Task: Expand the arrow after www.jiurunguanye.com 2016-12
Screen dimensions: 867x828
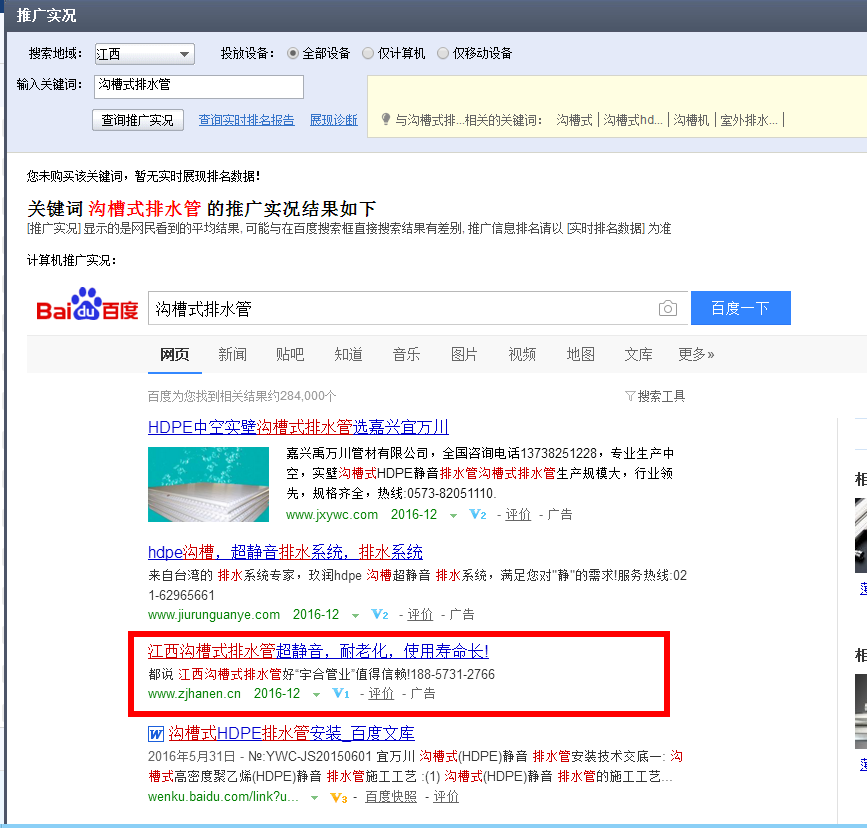Action: tap(356, 616)
